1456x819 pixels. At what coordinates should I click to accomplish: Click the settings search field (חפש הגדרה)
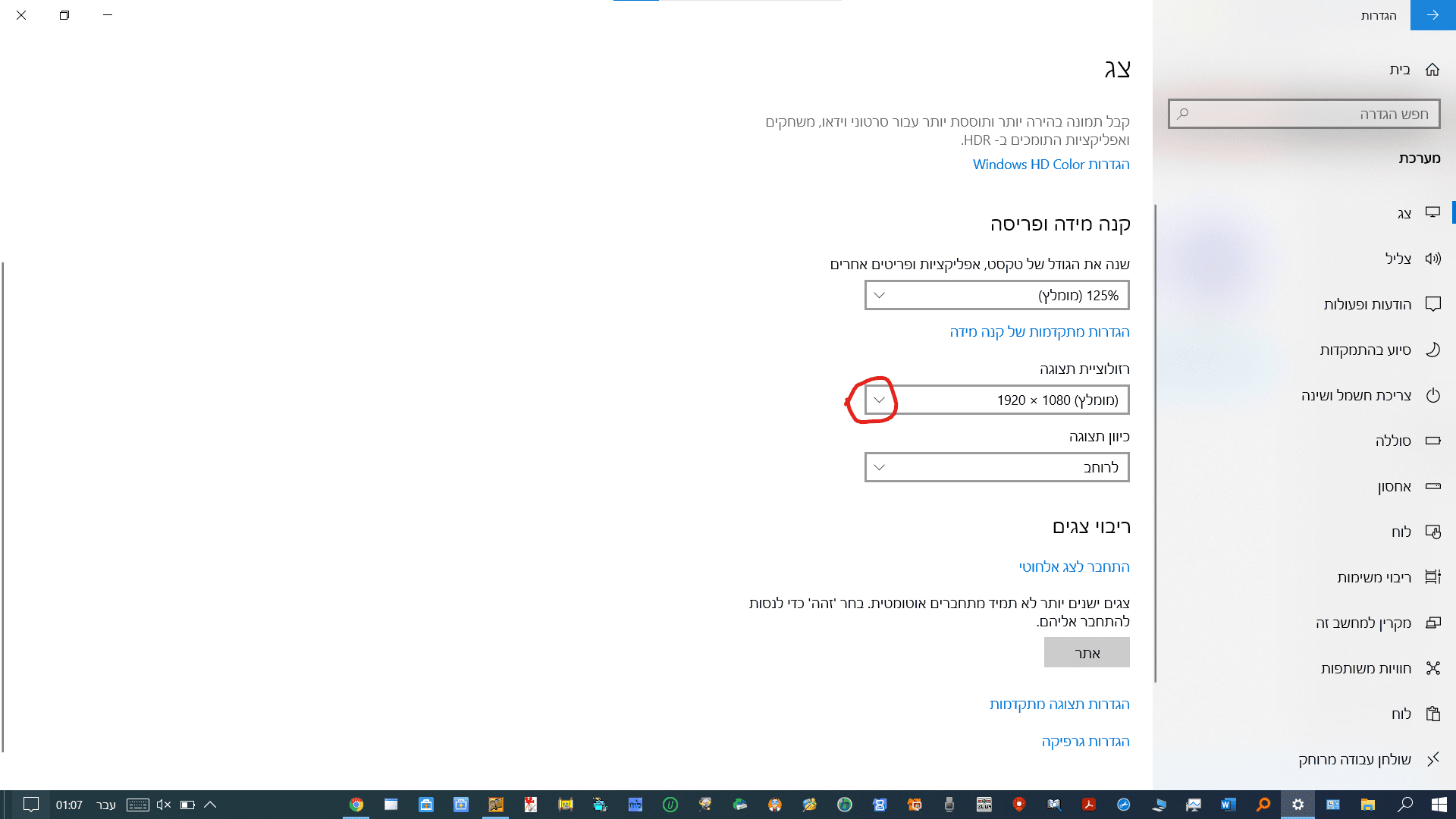[1304, 114]
